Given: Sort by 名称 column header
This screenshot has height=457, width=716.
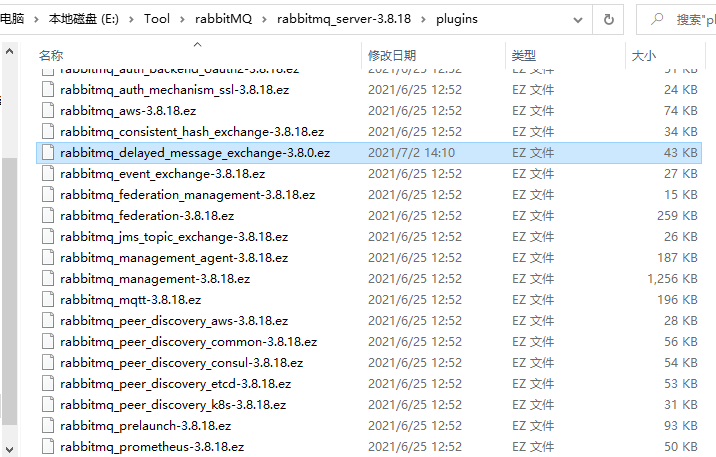Looking at the screenshot, I should [51, 55].
